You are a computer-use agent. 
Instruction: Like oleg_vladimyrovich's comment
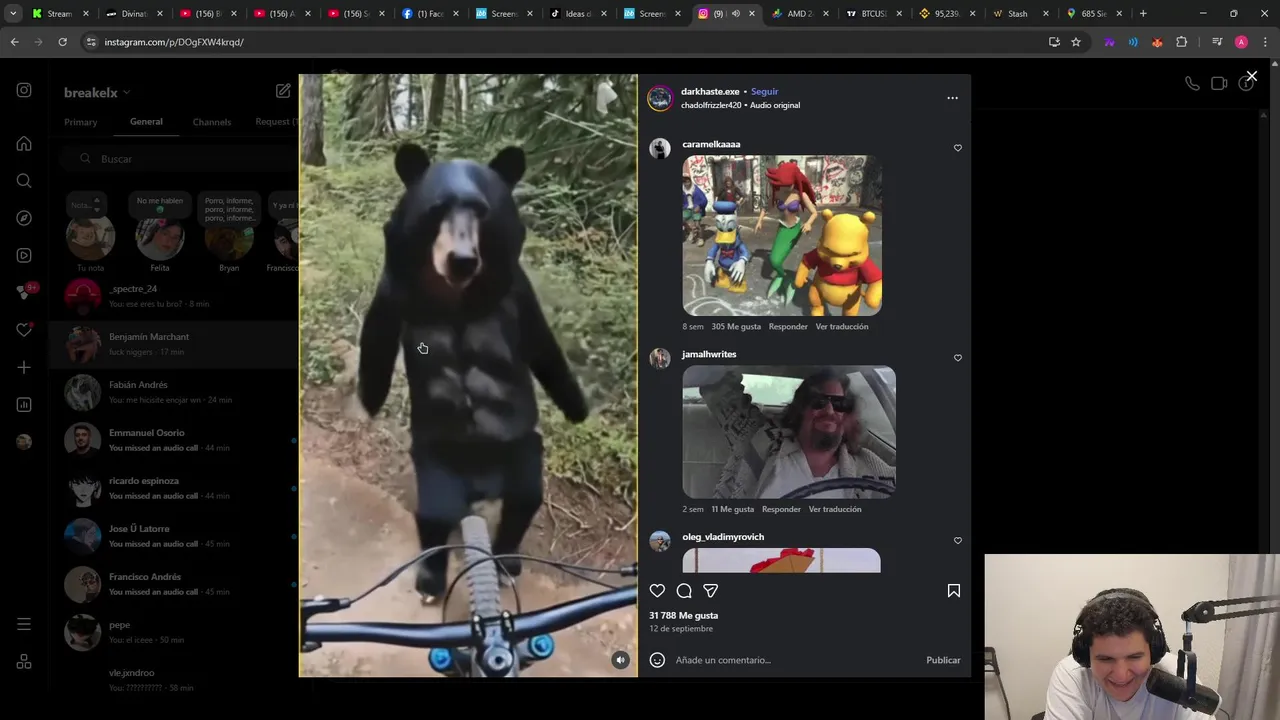(957, 541)
